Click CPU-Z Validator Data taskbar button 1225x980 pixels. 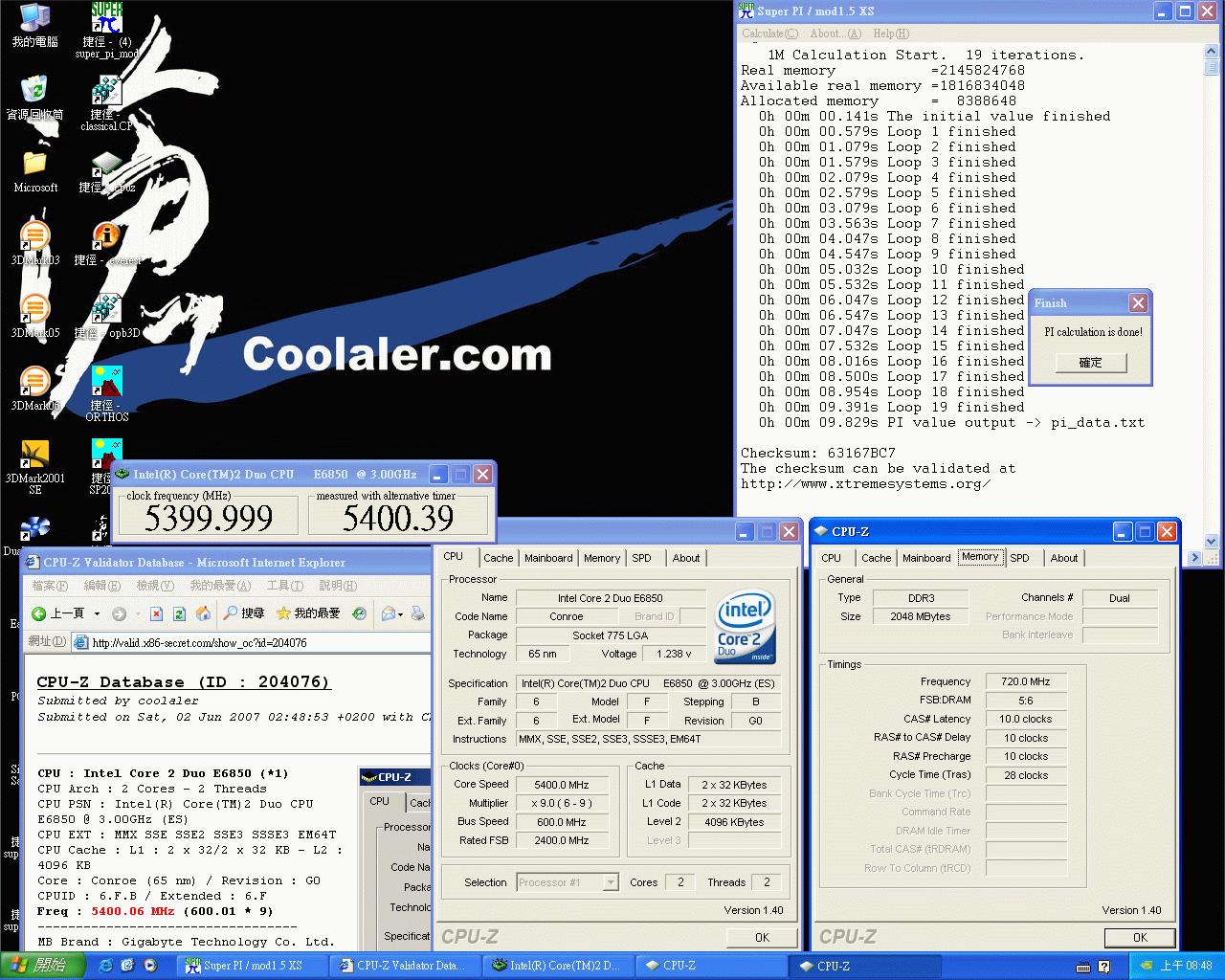tap(405, 966)
